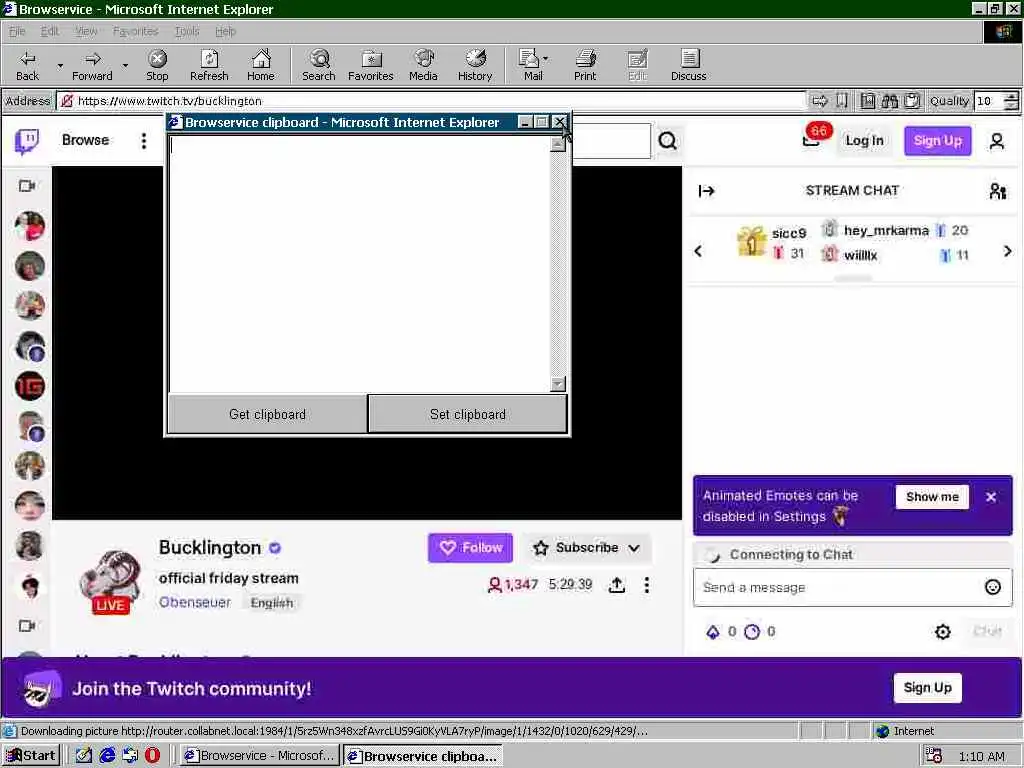This screenshot has height=768, width=1024.
Task: Open the Discuss toolbar button
Action: [x=688, y=66]
